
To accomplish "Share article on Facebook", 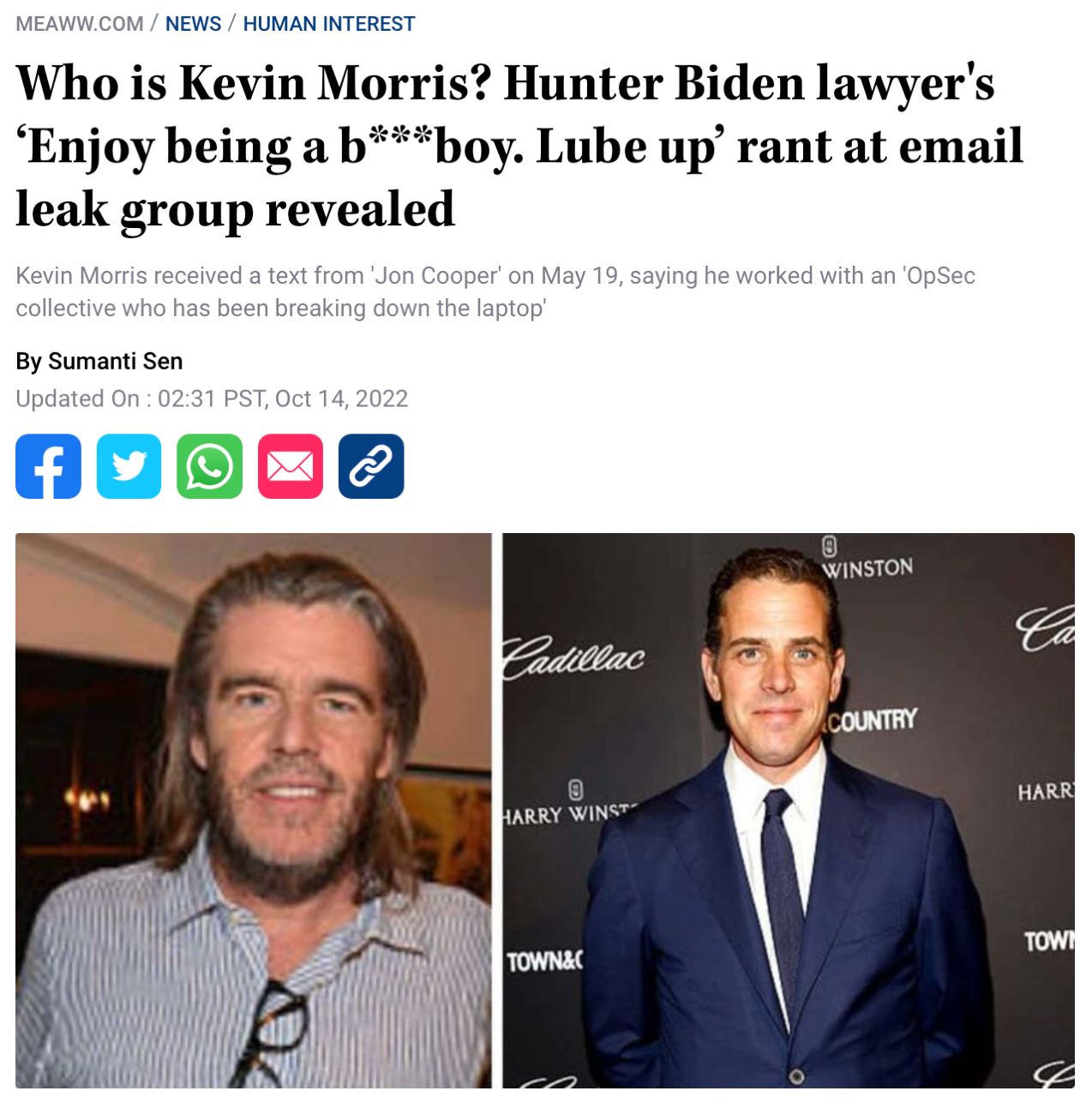I will [x=48, y=466].
